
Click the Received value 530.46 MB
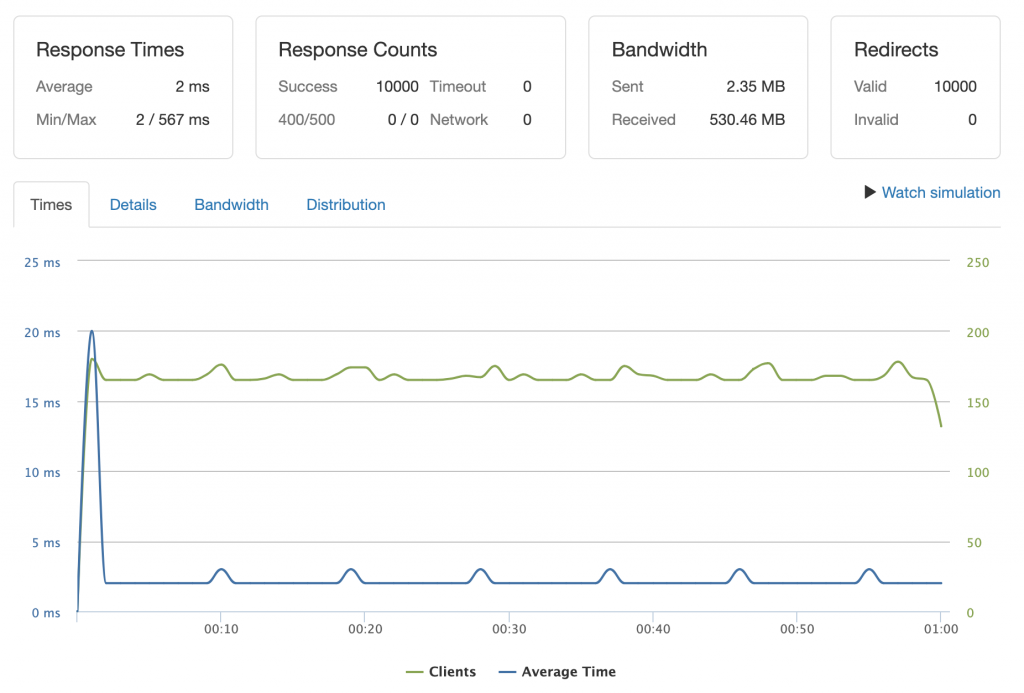click(747, 120)
